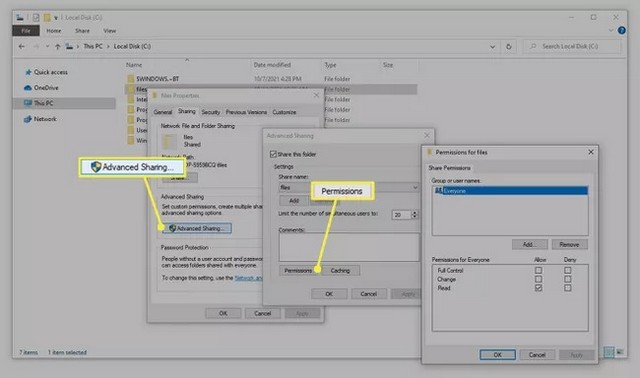Viewport: 640px width, 378px height.
Task: Click Caching button in Advanced Sharing
Action: 340,271
